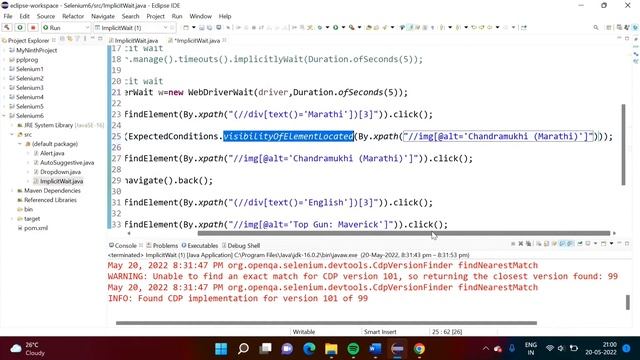Open Spotify from the taskbar
This screenshot has height=360, width=640.
[353, 349]
